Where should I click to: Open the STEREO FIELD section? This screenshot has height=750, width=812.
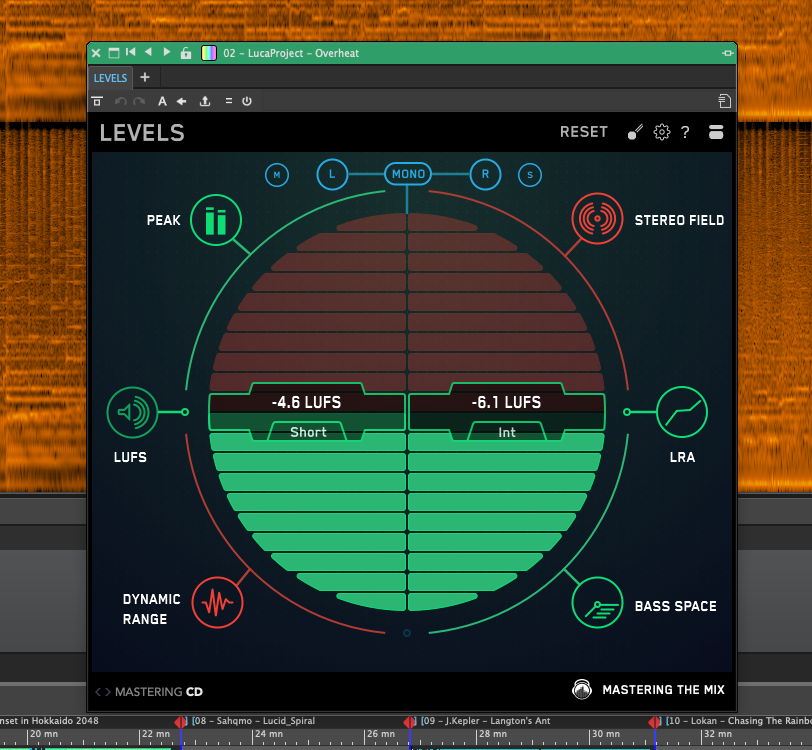click(597, 219)
